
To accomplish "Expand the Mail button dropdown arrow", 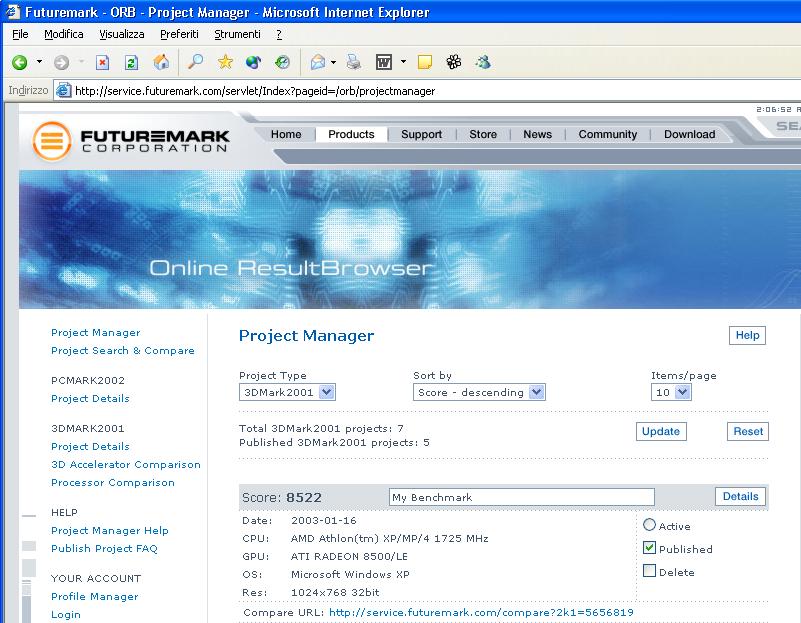I will pyautogui.click(x=334, y=62).
